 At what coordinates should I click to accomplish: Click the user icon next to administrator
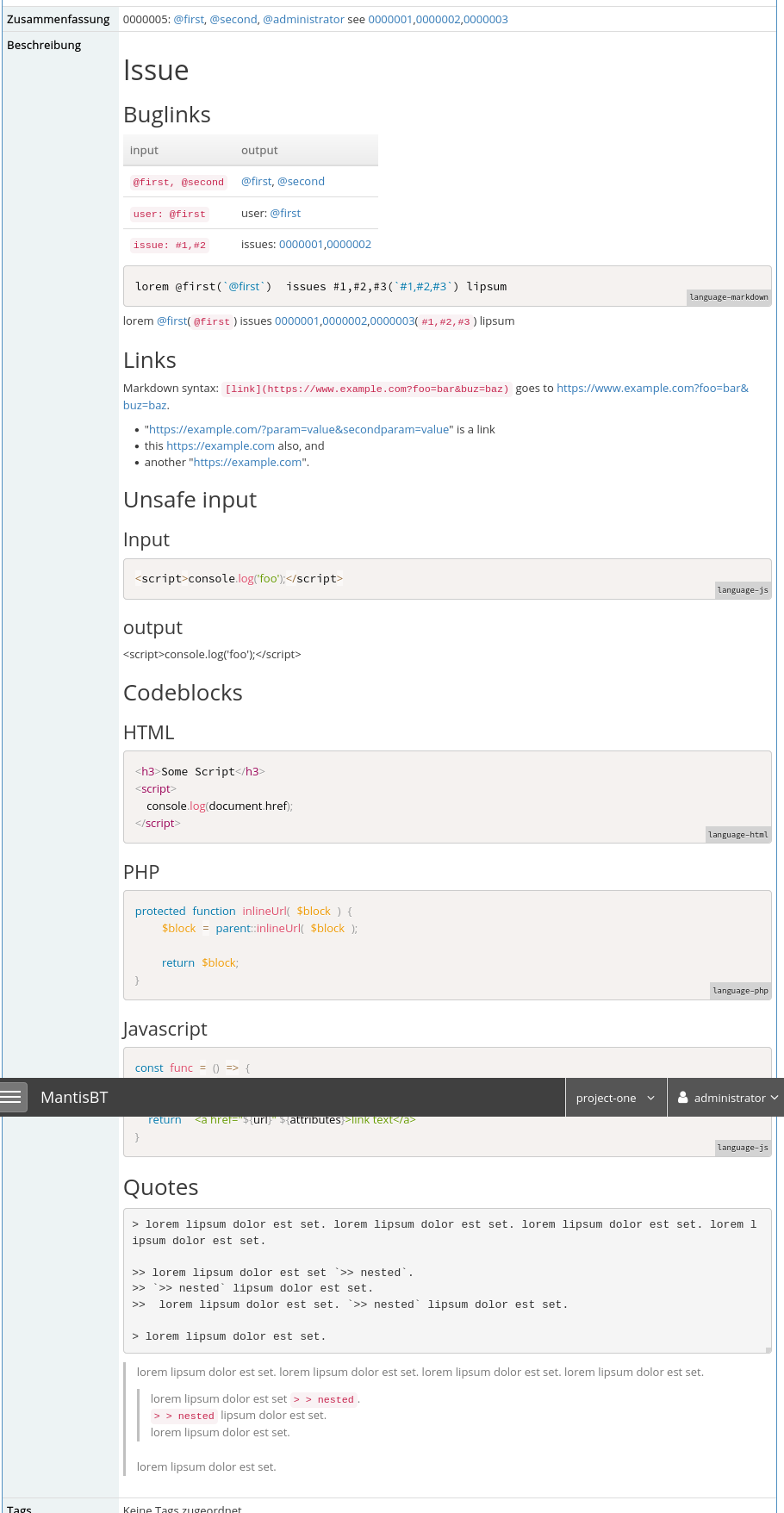[682, 1098]
